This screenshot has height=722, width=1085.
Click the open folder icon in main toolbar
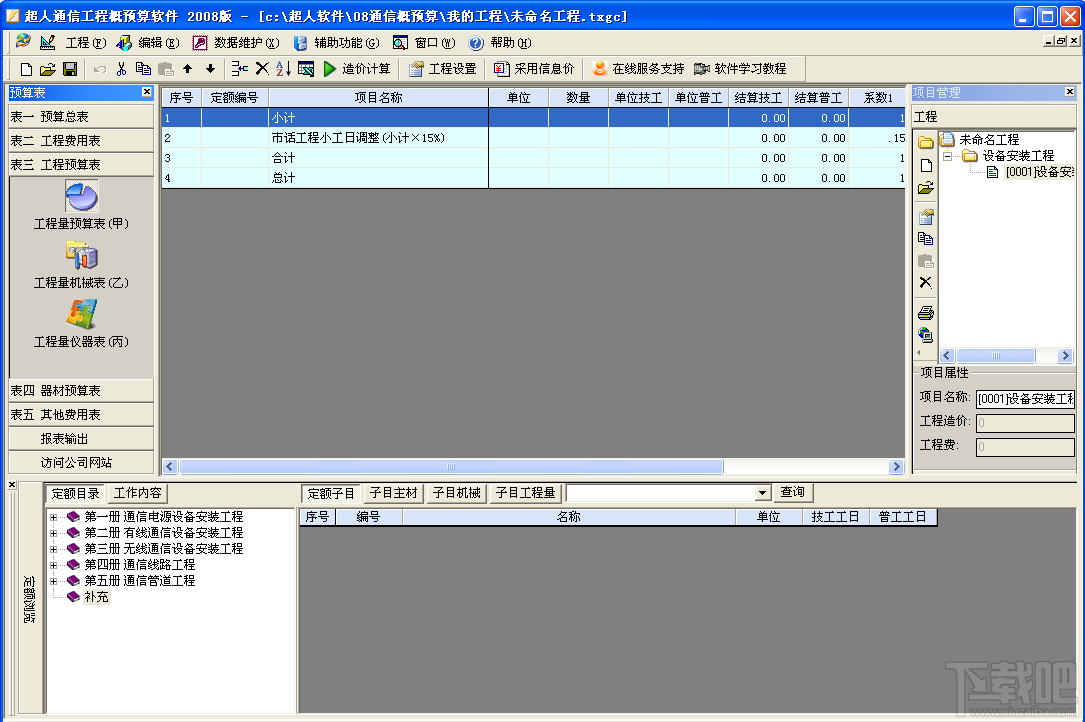pyautogui.click(x=48, y=69)
